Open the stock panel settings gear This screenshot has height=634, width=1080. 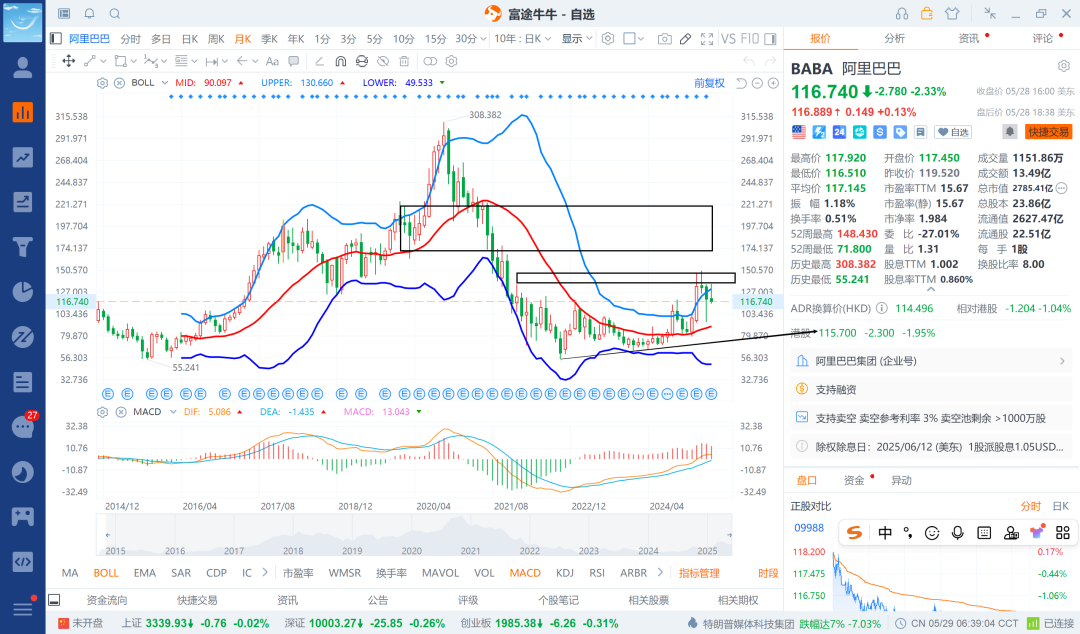click(1064, 66)
